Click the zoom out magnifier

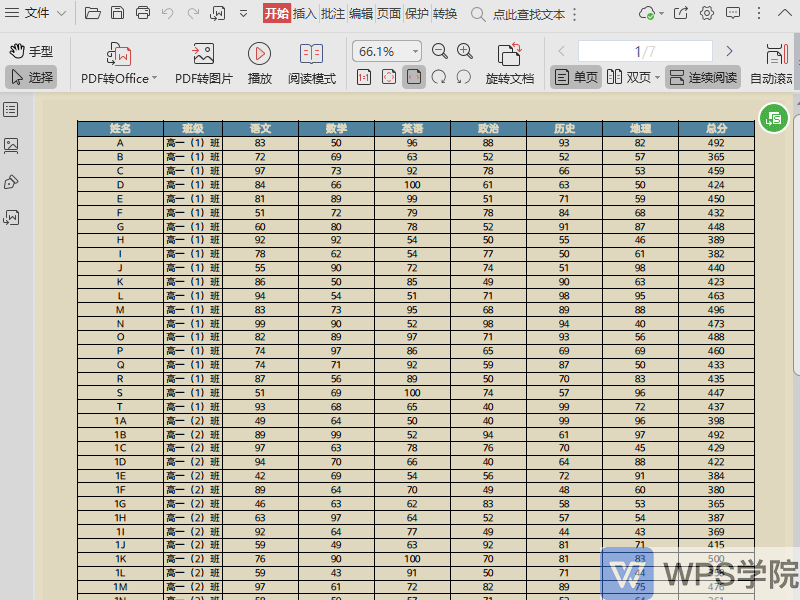440,51
